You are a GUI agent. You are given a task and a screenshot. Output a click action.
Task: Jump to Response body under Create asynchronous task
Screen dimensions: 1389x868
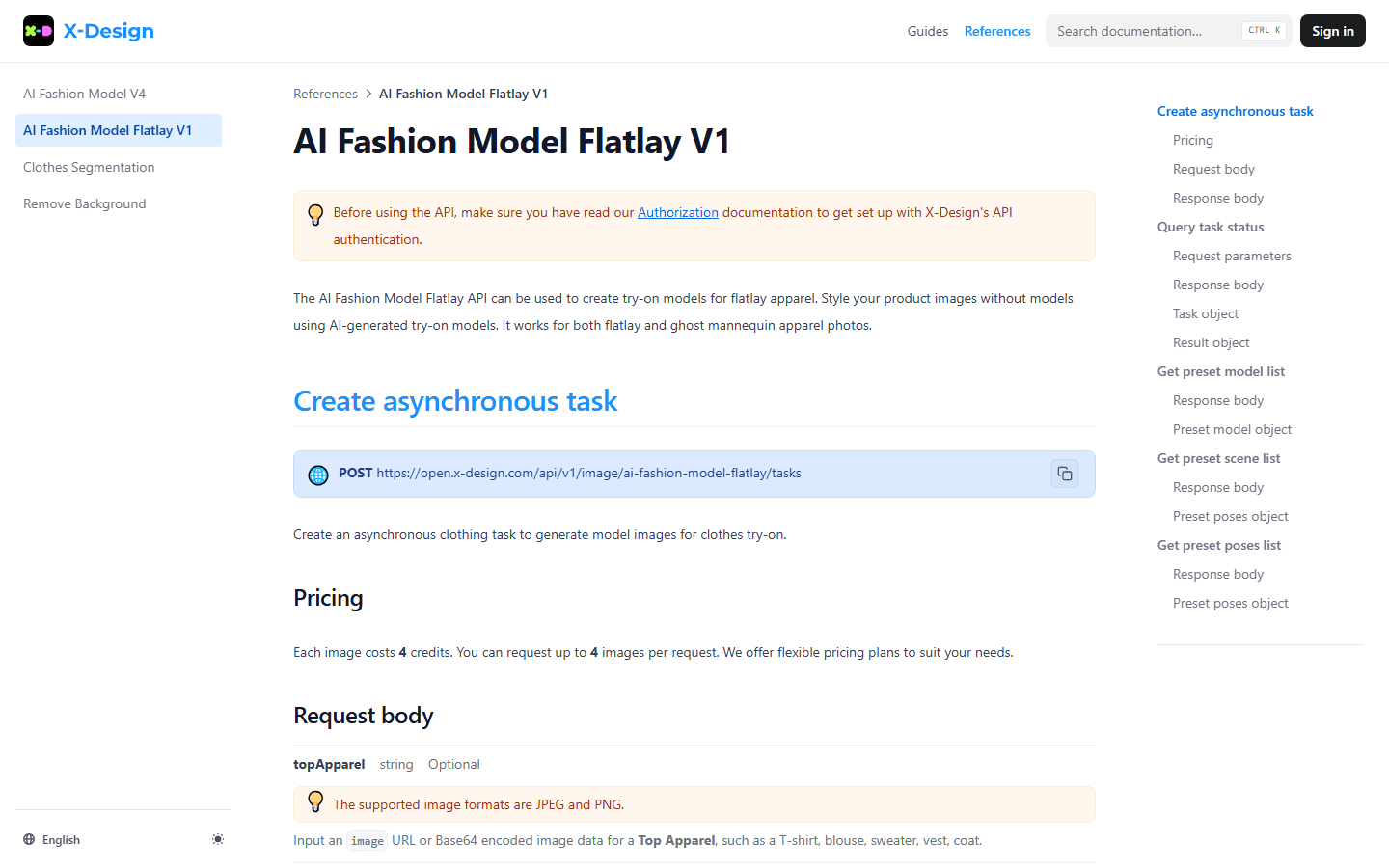(x=1218, y=198)
